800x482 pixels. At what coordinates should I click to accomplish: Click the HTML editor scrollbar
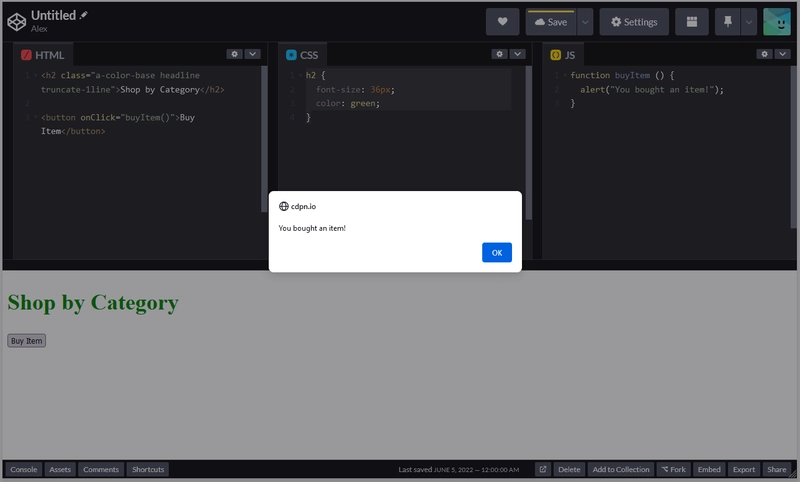tap(264, 138)
